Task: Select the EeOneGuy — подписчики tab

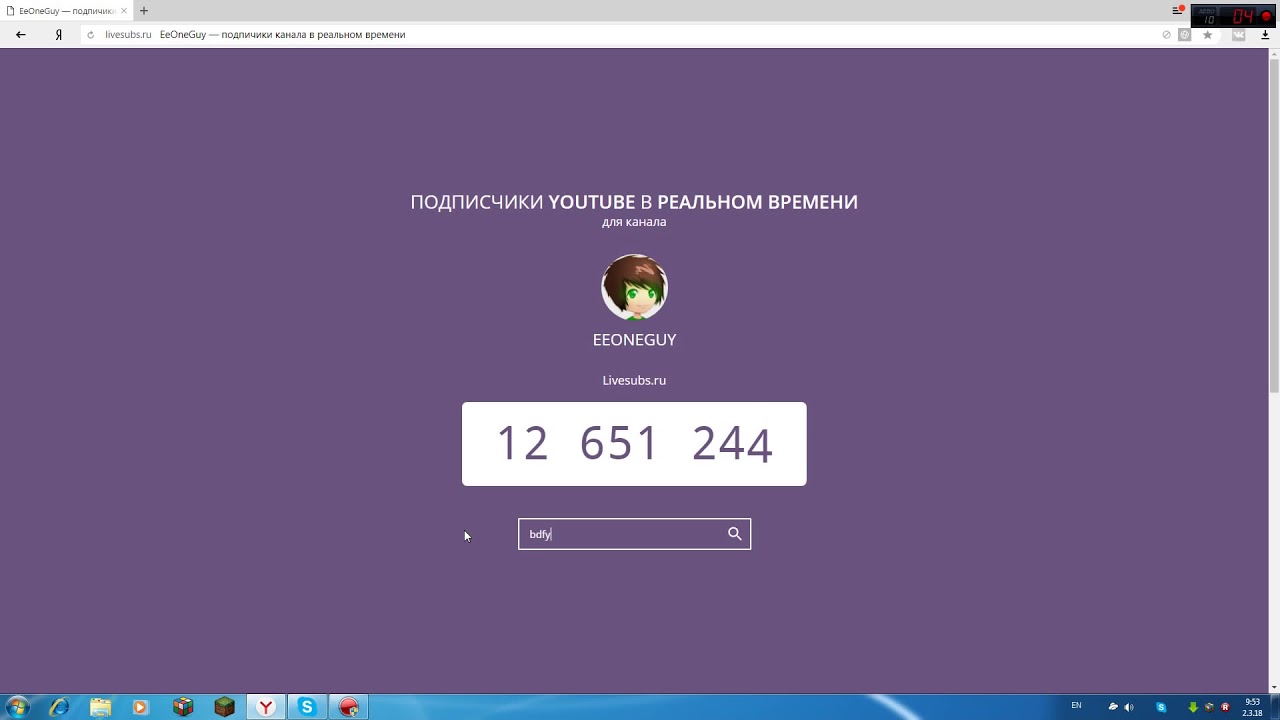Action: (x=66, y=11)
